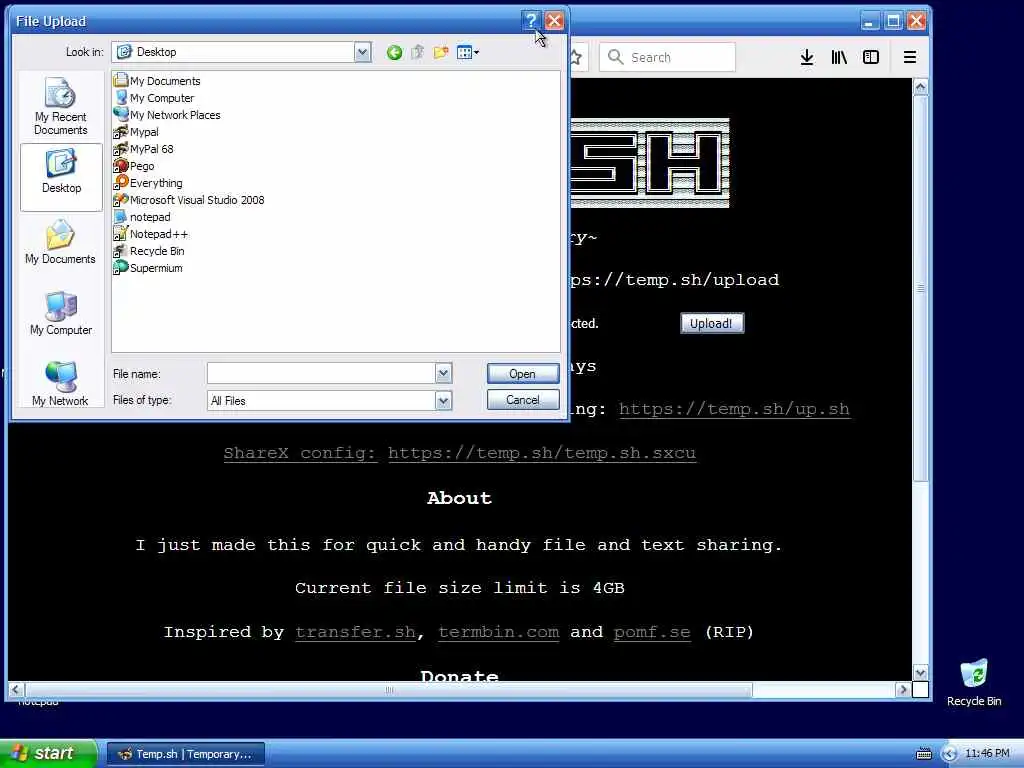1024x768 pixels.
Task: Open the browser hamburger menu
Action: pyautogui.click(x=910, y=57)
